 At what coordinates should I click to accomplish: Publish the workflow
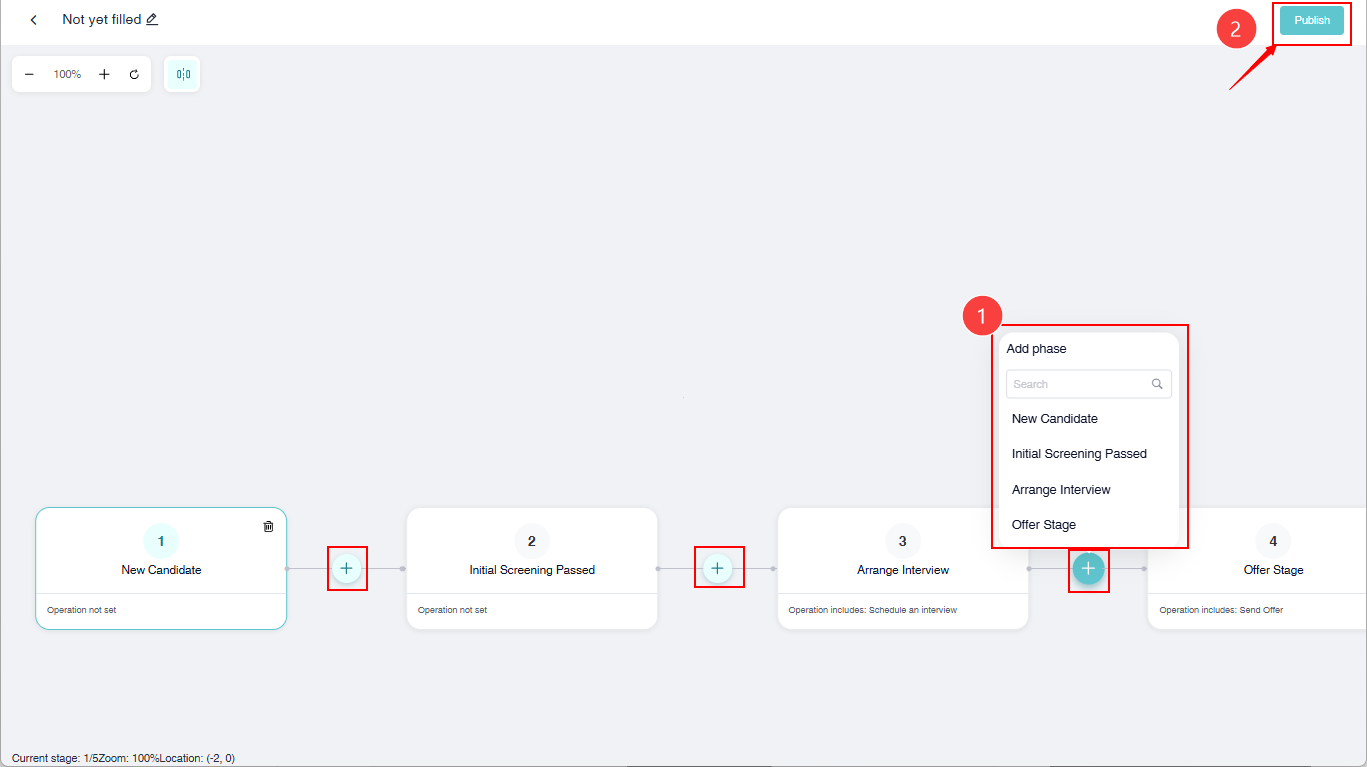pyautogui.click(x=1312, y=20)
